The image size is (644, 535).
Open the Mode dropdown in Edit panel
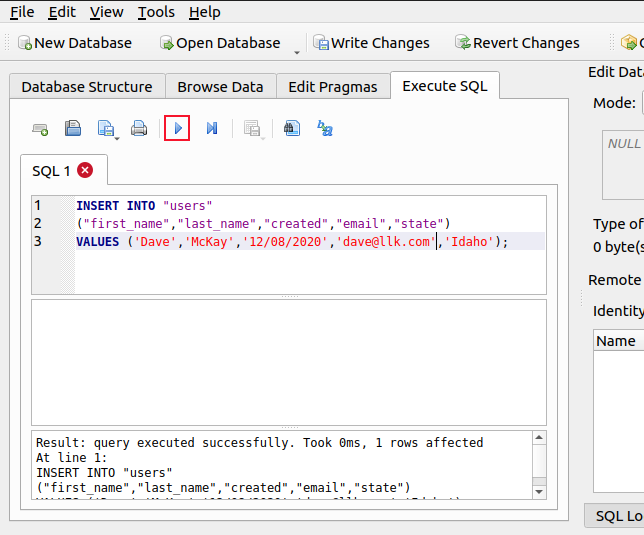pos(640,103)
